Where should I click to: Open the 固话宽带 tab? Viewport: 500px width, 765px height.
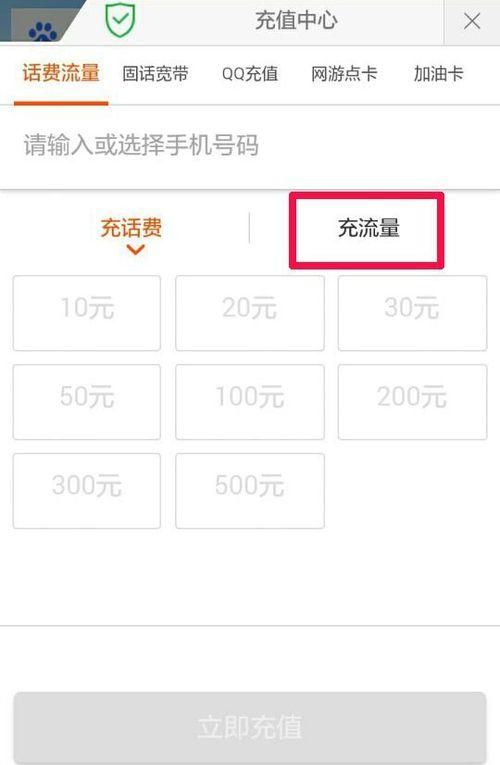coord(155,74)
